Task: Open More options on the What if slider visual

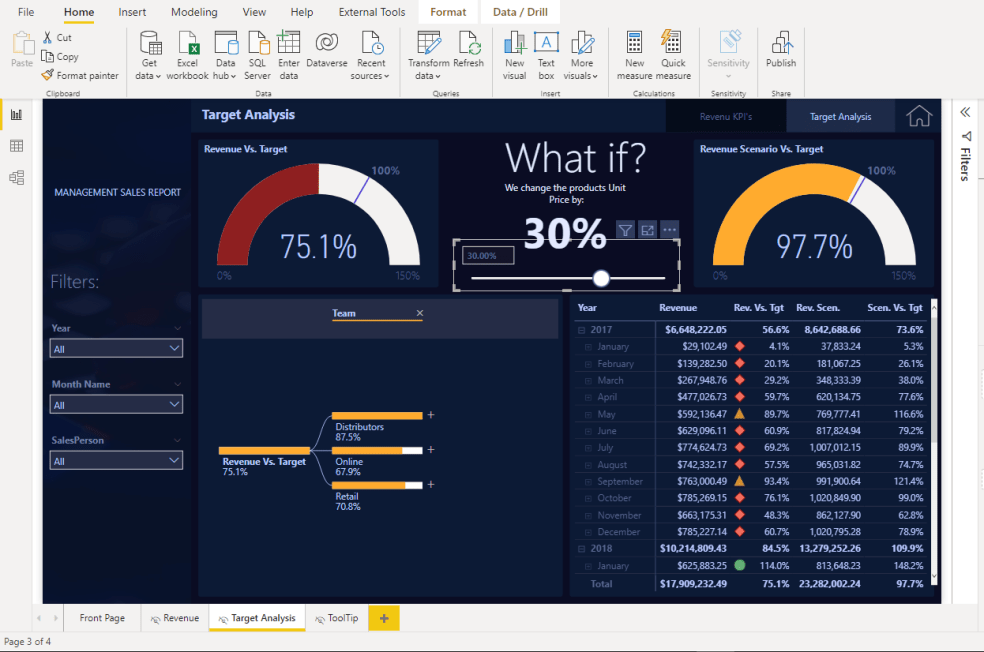Action: [x=669, y=229]
